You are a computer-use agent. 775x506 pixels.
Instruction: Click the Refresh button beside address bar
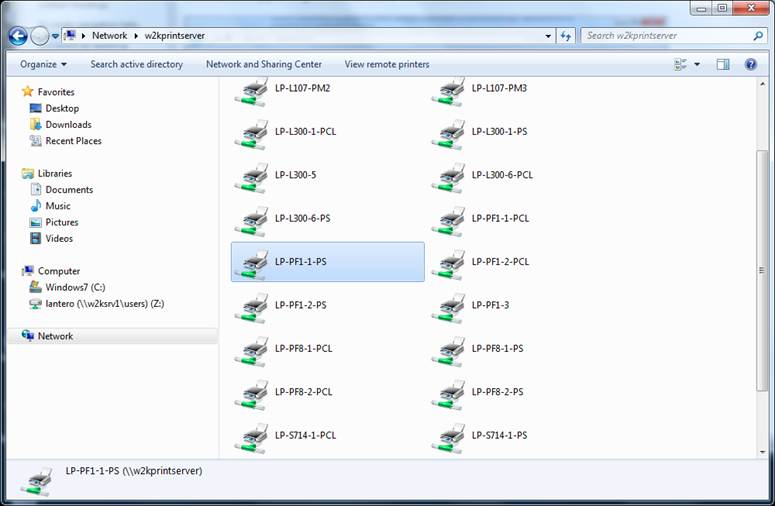[x=565, y=36]
